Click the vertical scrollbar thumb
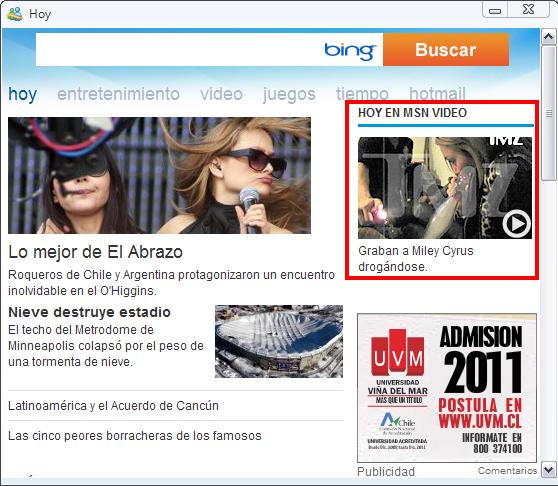 [x=548, y=113]
